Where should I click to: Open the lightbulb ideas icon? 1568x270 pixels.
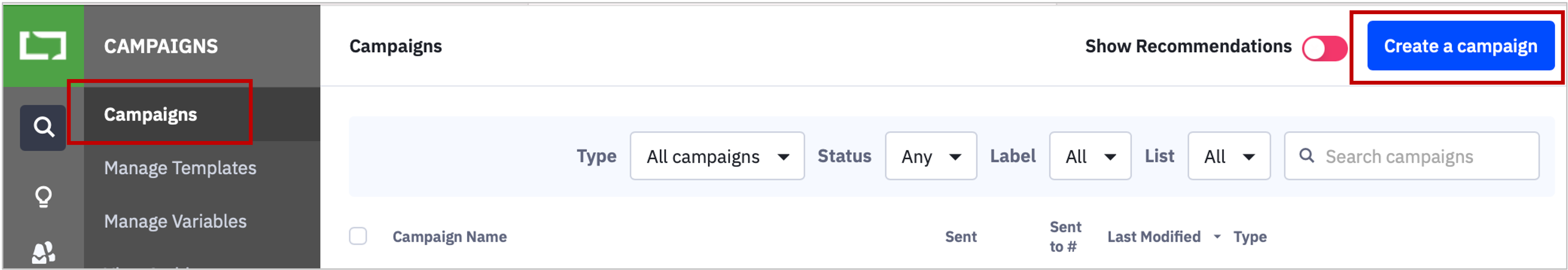[43, 197]
